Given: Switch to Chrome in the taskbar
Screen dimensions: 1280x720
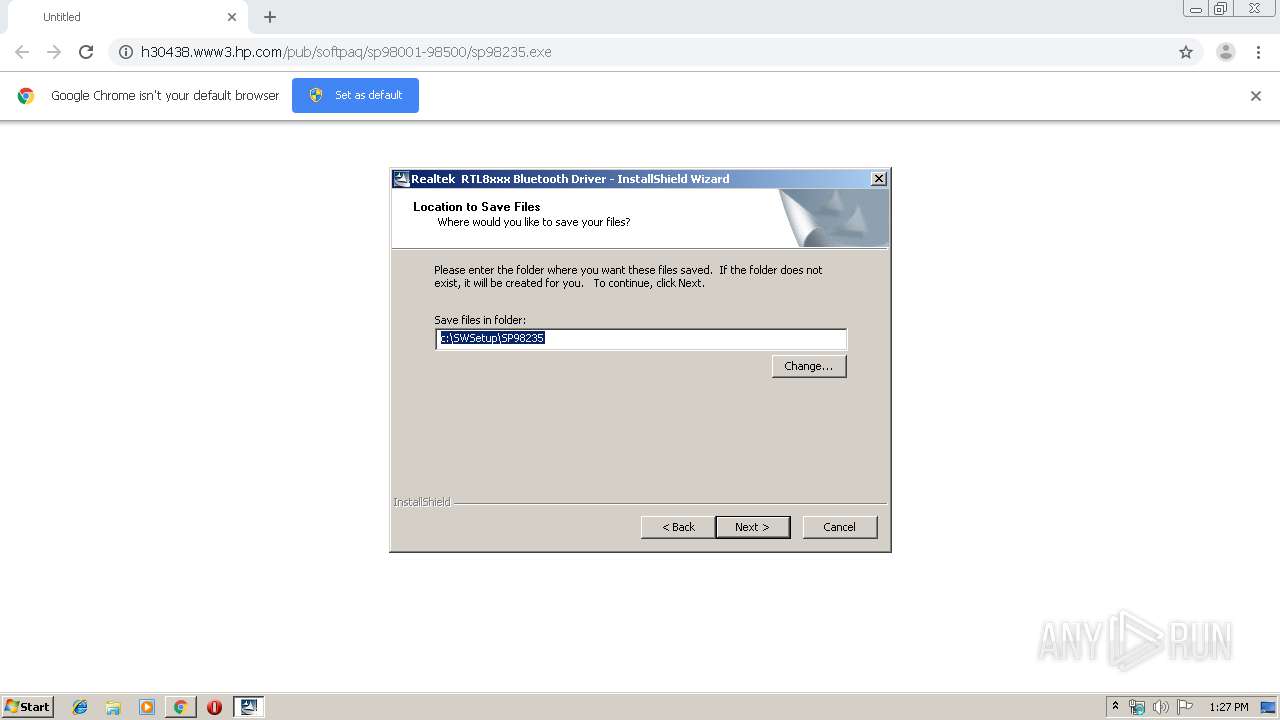Looking at the screenshot, I should 180,707.
